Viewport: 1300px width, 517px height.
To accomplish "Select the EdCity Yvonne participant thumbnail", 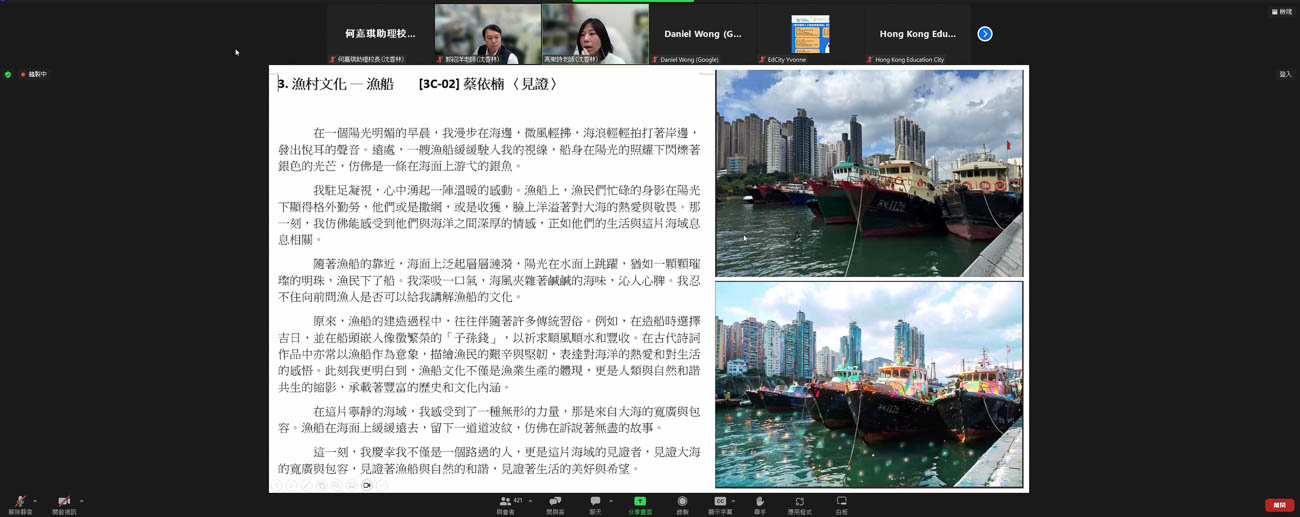I will coord(810,35).
